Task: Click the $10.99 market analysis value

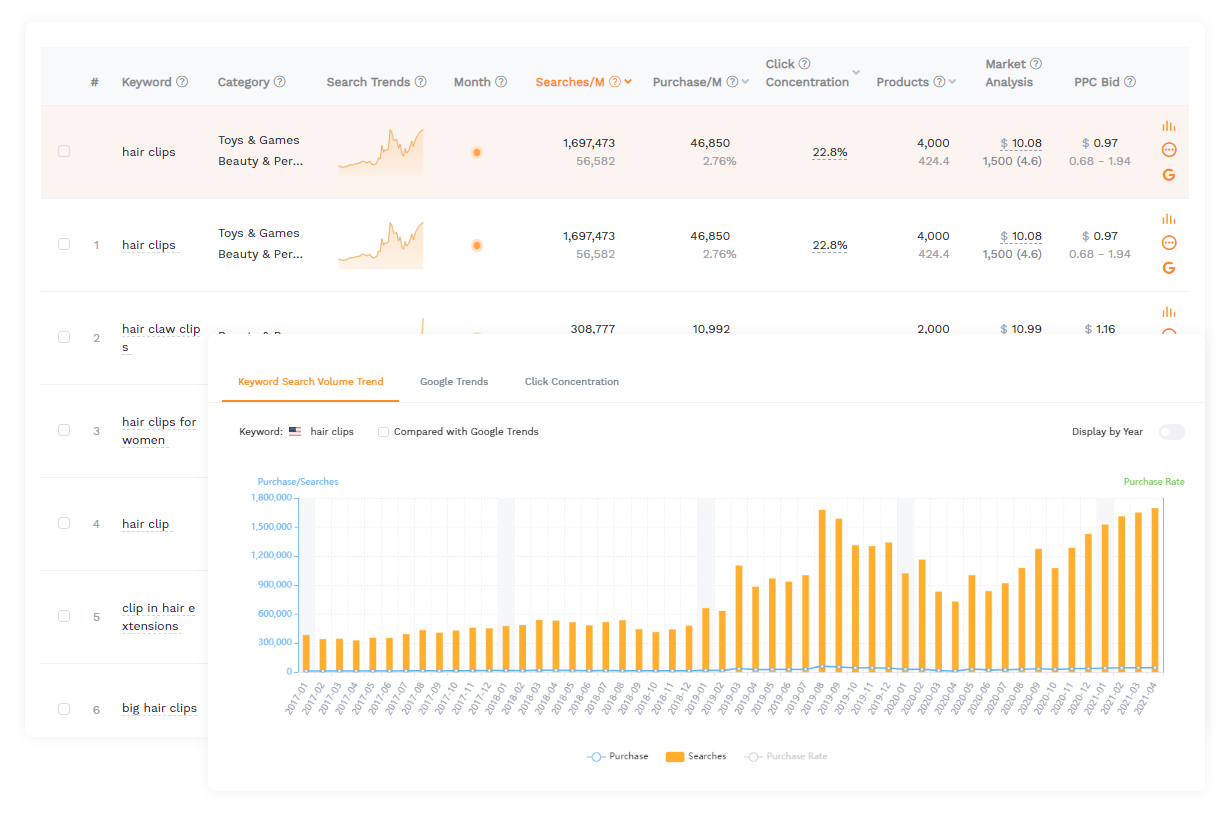Action: coord(1021,329)
